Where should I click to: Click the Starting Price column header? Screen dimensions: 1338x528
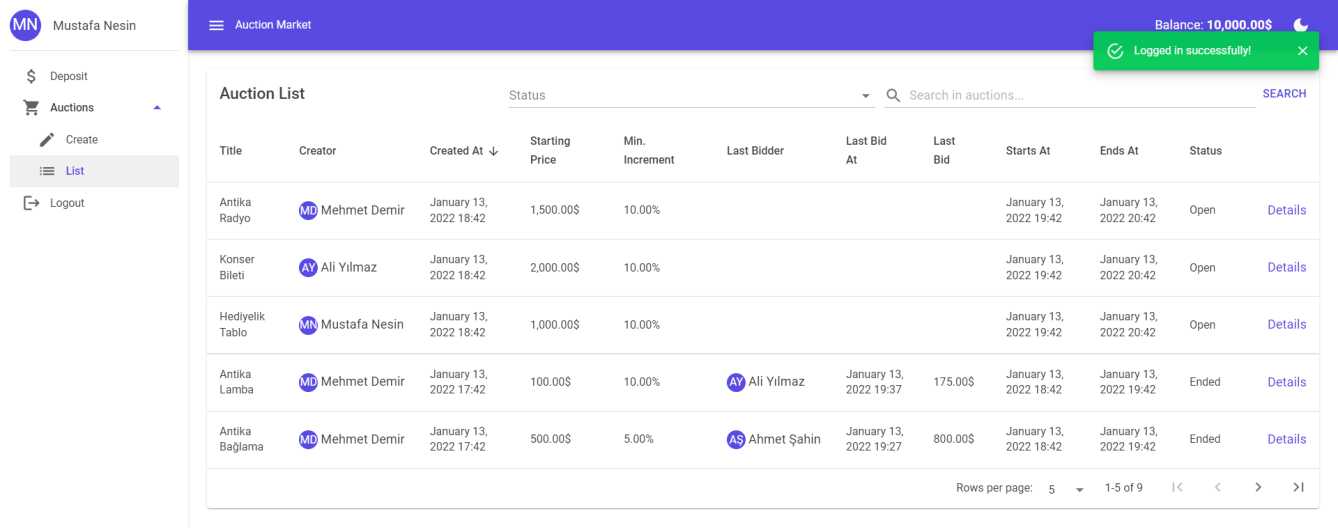tap(550, 151)
